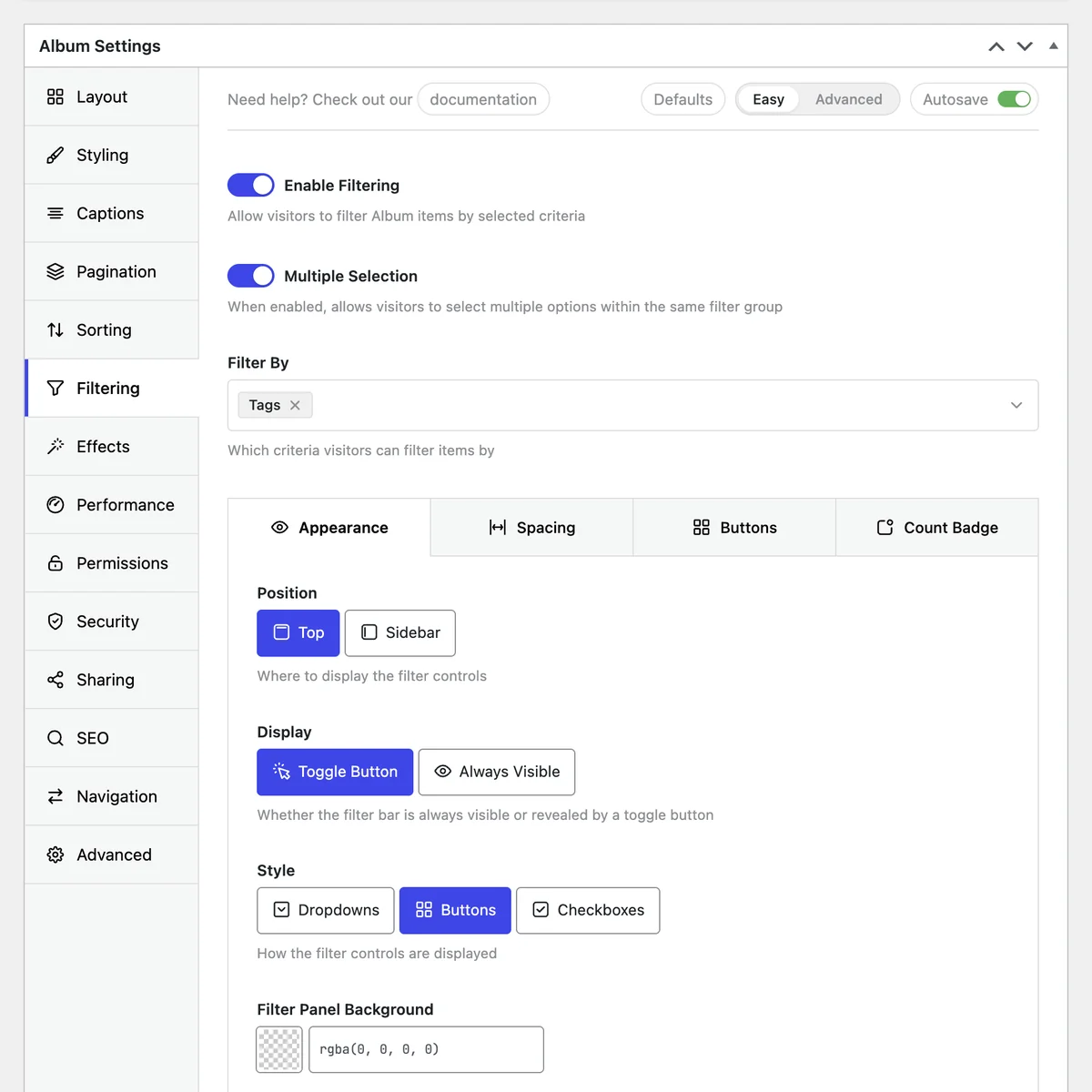1092x1092 pixels.
Task: Click the Sorting arrows icon
Action: click(56, 329)
